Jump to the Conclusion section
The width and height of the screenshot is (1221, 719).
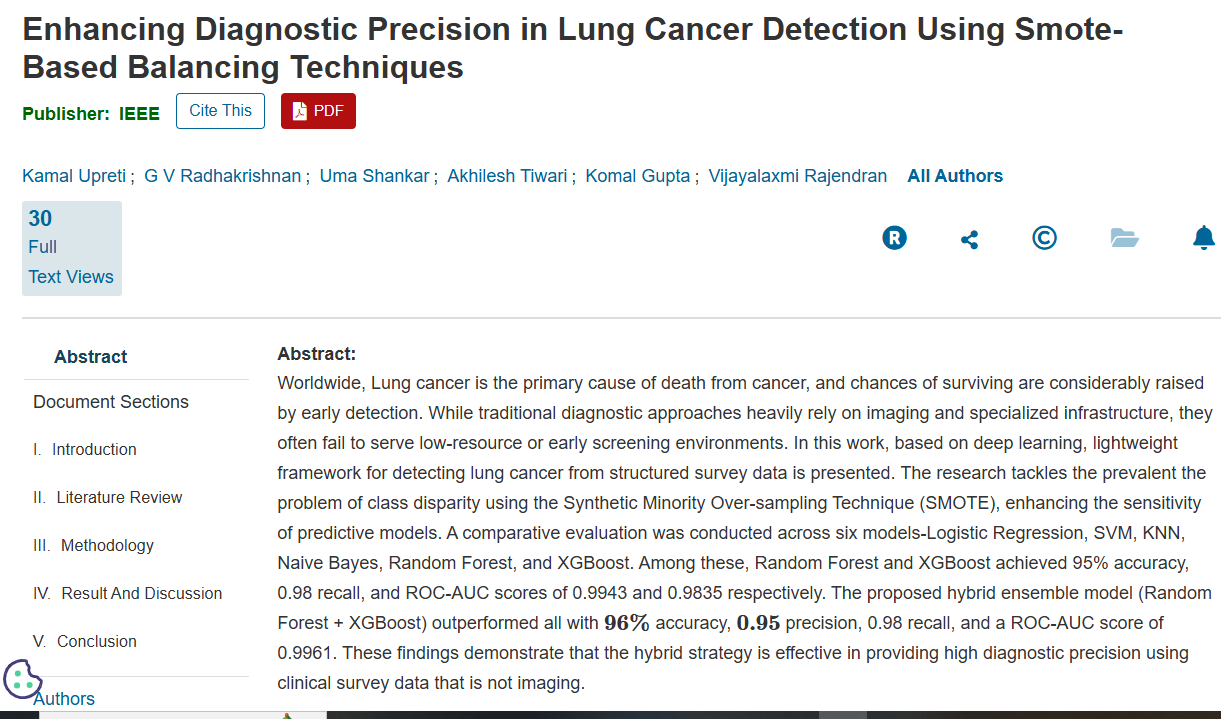click(x=96, y=642)
